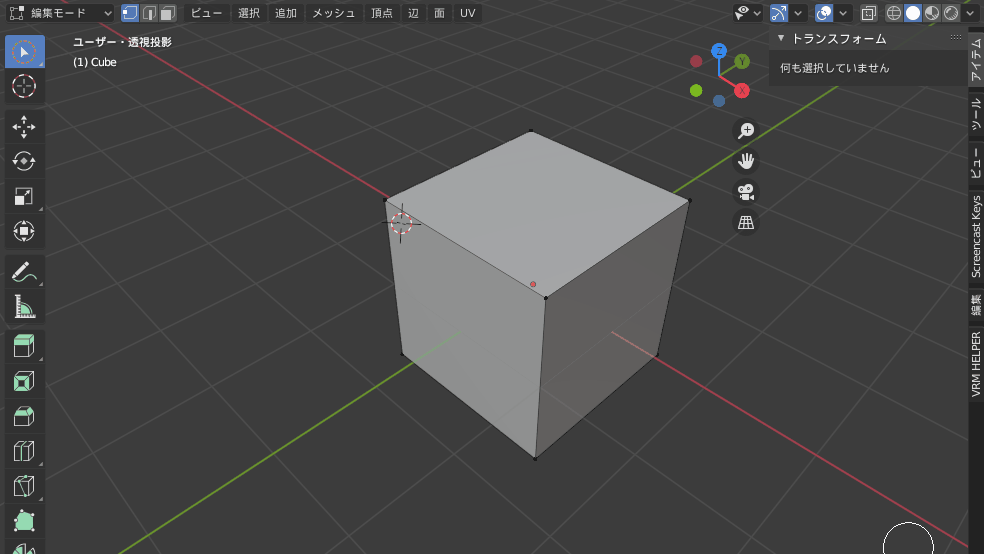The width and height of the screenshot is (984, 554).
Task: Select the Bevel tool
Action: [24, 416]
